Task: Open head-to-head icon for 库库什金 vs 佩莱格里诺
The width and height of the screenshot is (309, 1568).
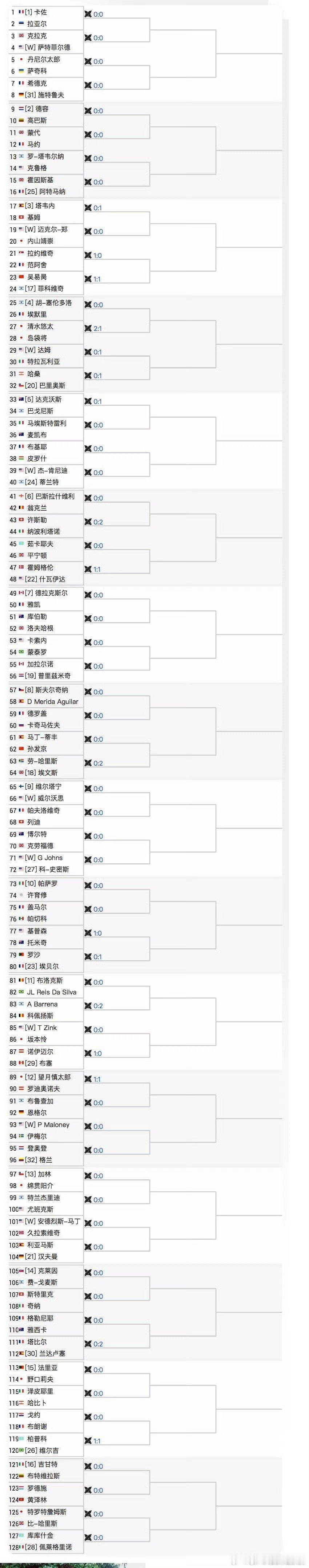Action: 88,1537
